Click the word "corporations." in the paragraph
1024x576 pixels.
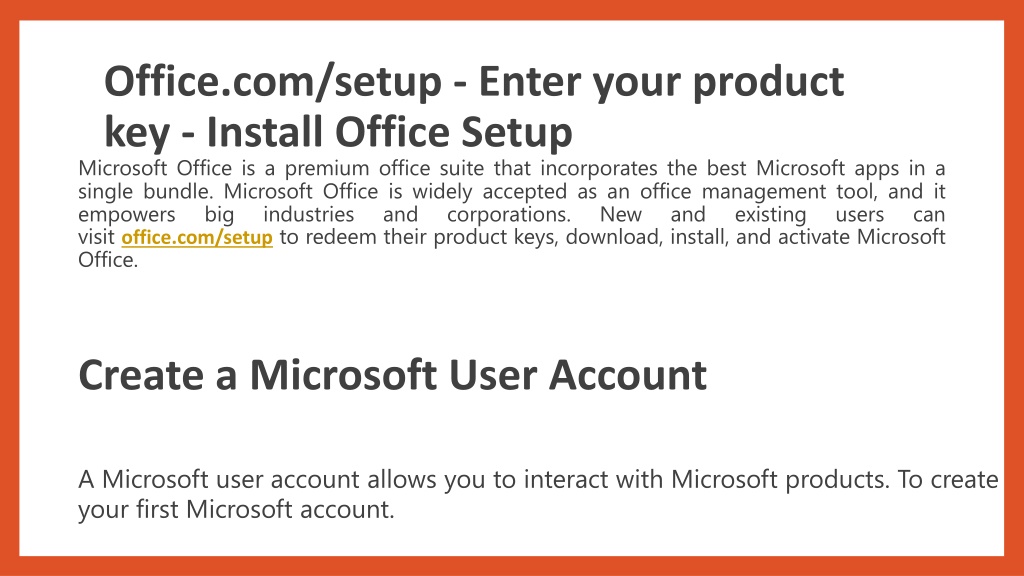click(x=509, y=215)
